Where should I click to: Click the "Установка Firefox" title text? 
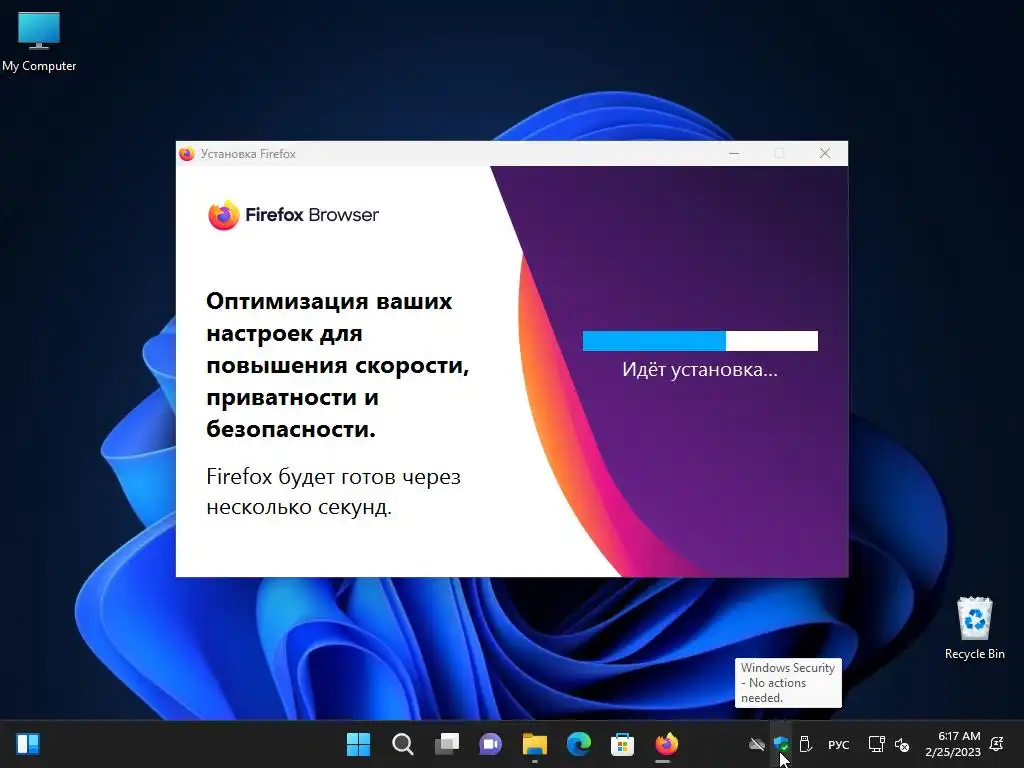(248, 154)
